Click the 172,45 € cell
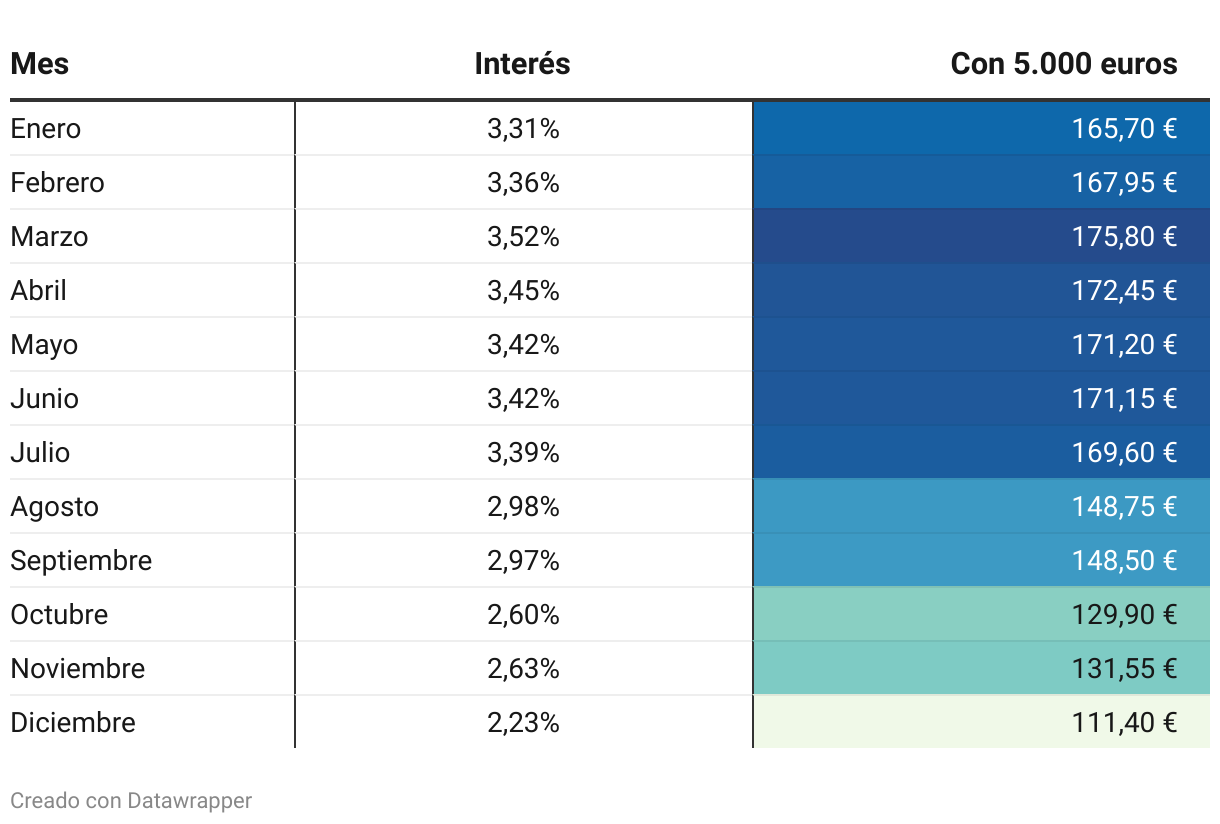This screenshot has height=824, width=1220. (1124, 291)
